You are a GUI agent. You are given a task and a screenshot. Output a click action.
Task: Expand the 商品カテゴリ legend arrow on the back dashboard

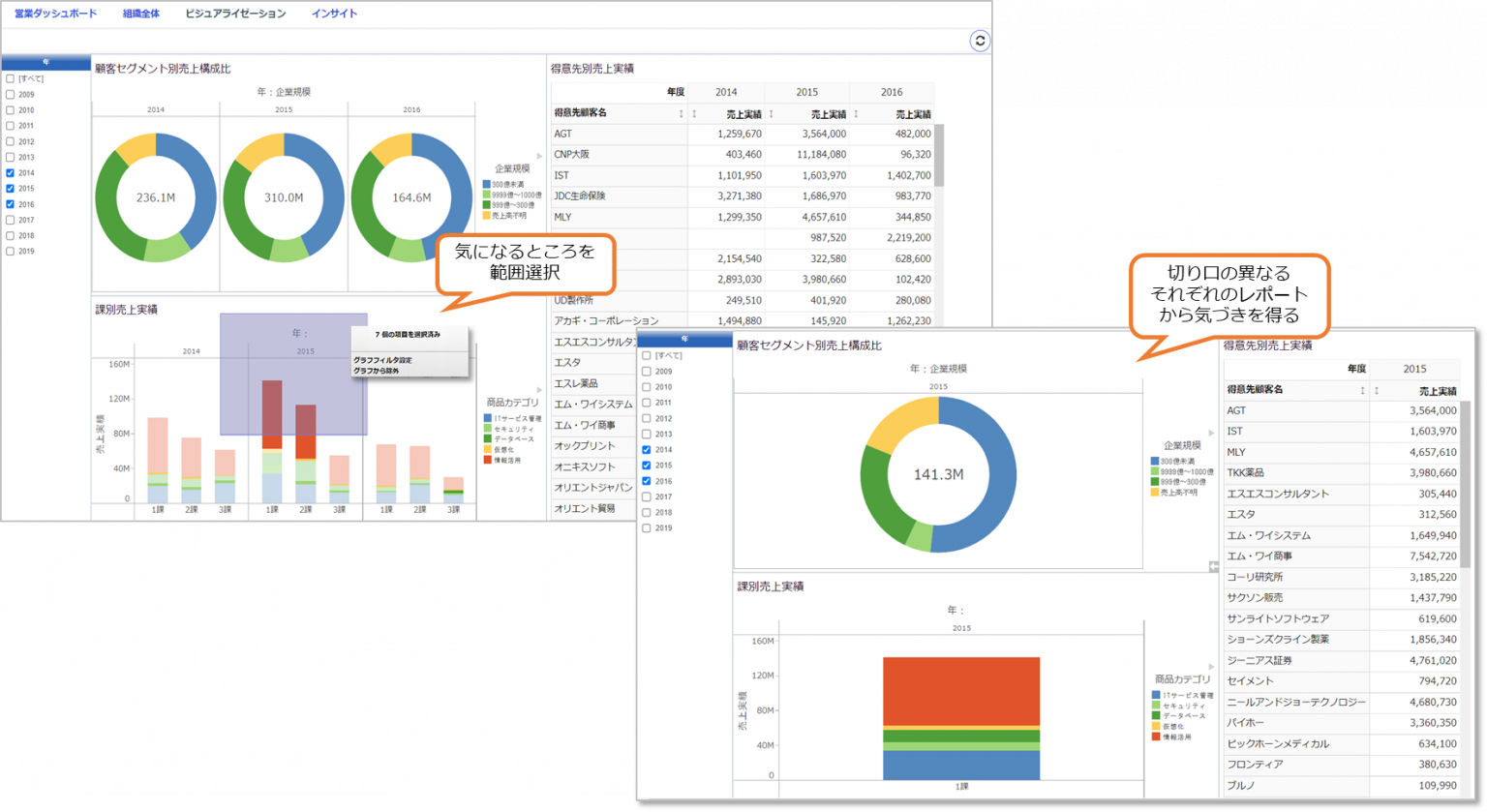[538, 390]
